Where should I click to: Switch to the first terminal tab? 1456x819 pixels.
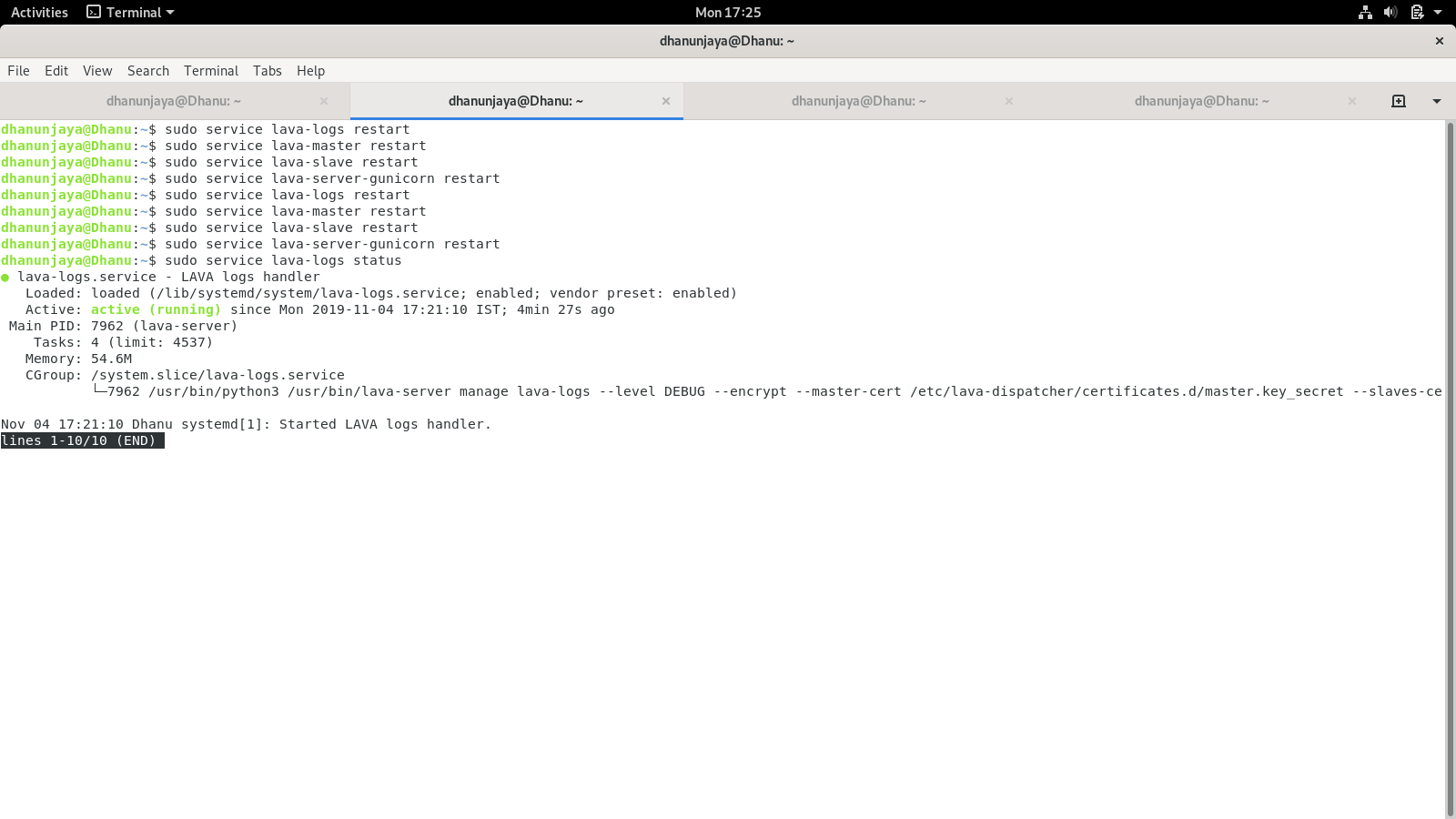[174, 101]
